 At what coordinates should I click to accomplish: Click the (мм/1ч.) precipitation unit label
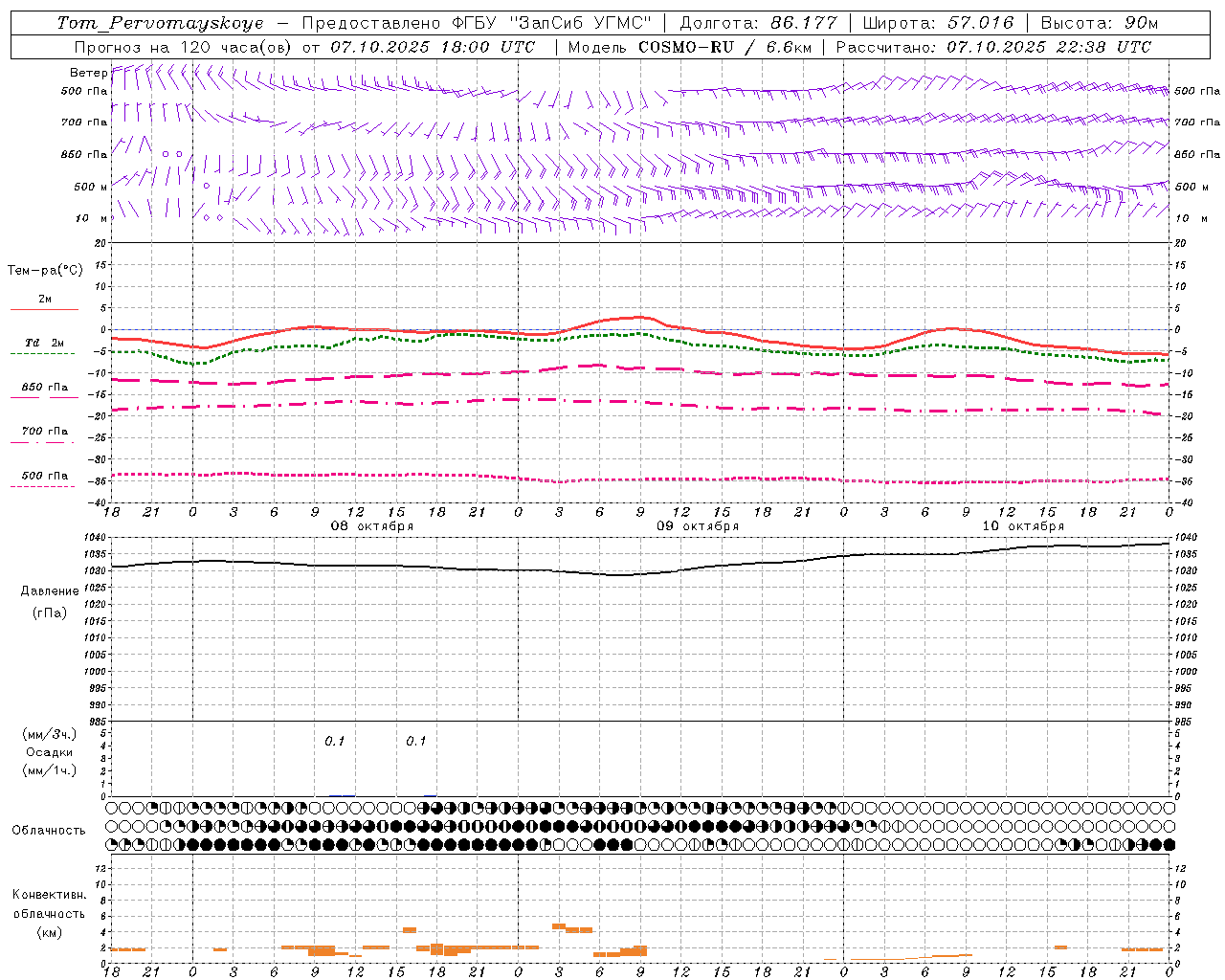coord(50,770)
